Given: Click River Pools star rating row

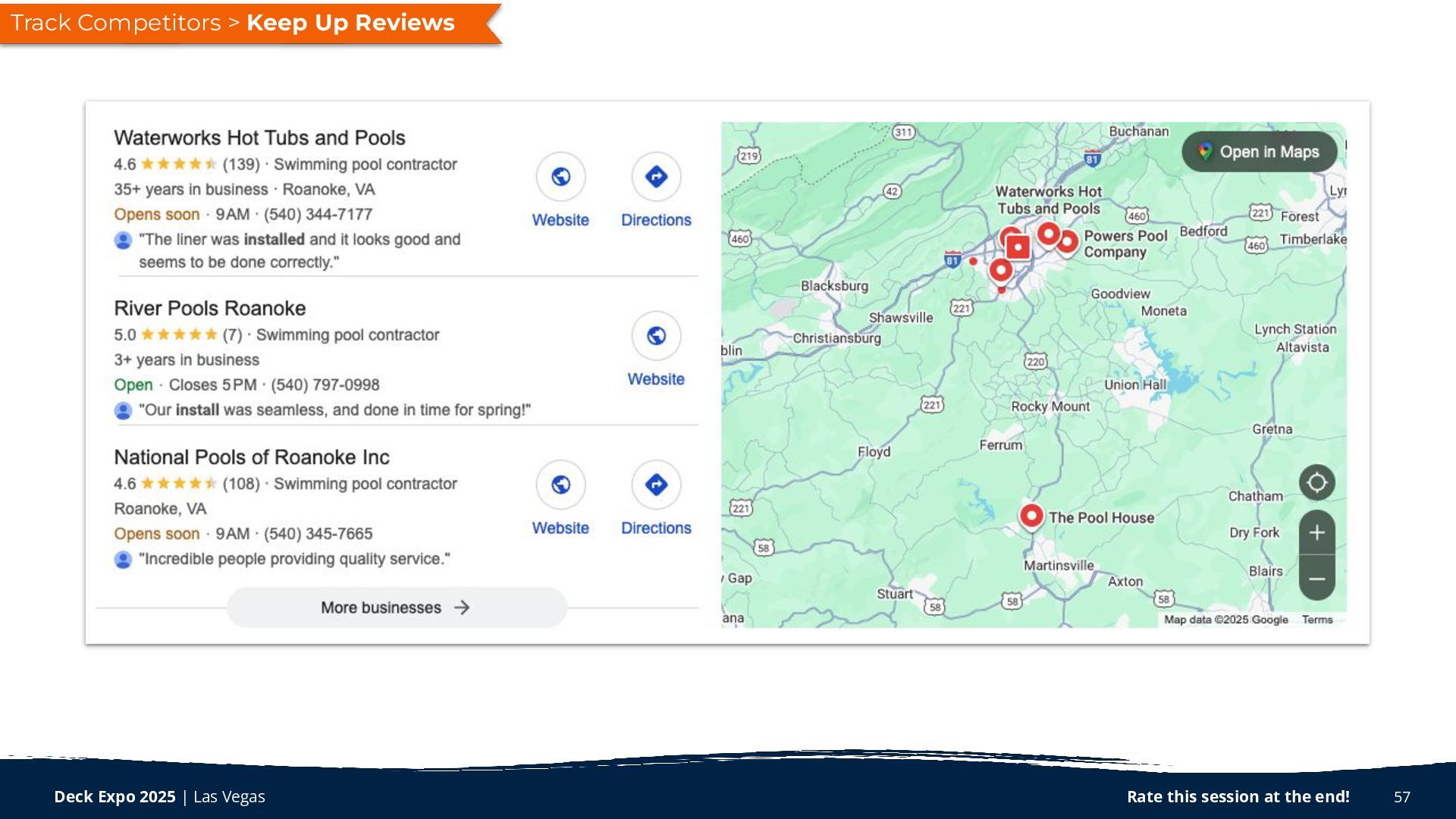Looking at the screenshot, I should tap(179, 334).
